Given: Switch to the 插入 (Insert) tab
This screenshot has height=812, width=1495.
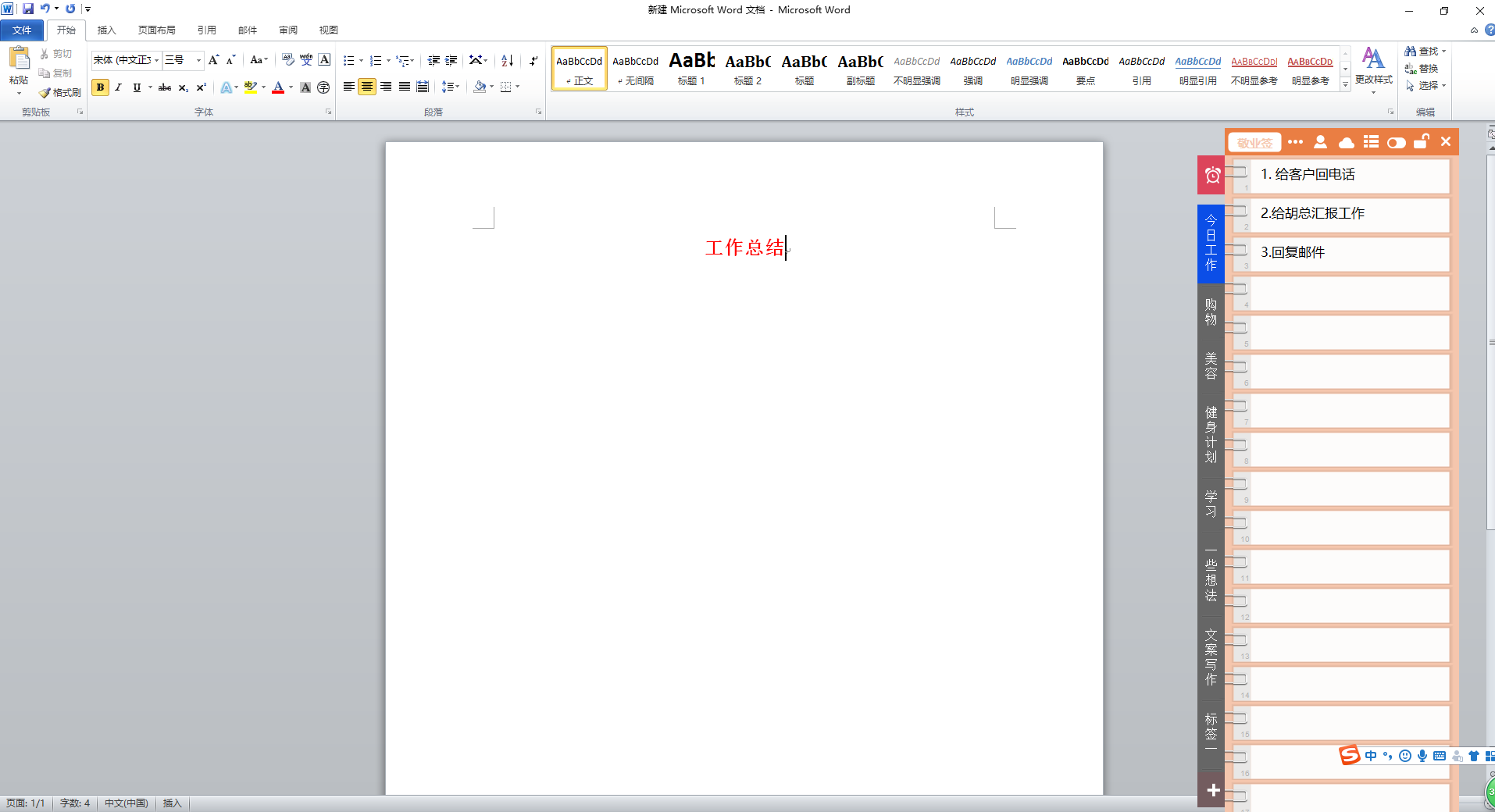Looking at the screenshot, I should (x=106, y=30).
